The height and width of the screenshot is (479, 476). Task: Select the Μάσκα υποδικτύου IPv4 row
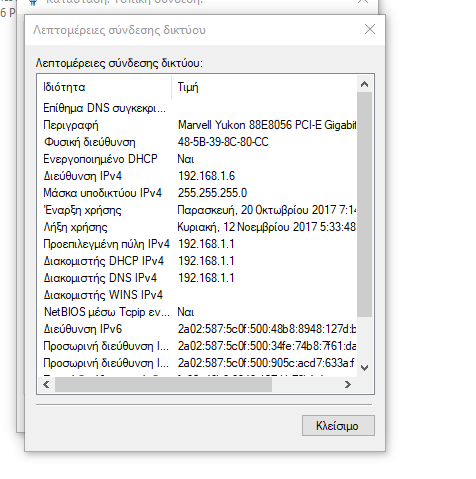197,193
